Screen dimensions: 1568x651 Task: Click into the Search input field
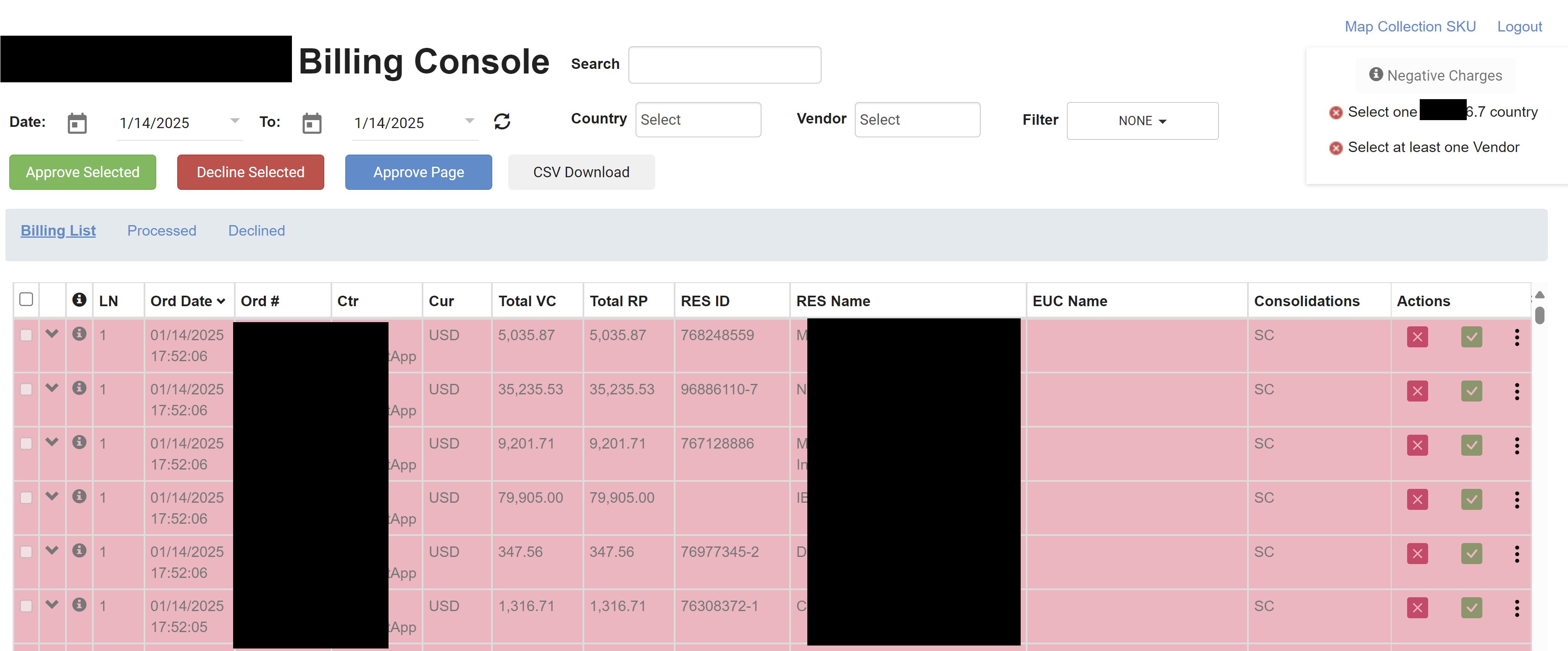pos(724,65)
